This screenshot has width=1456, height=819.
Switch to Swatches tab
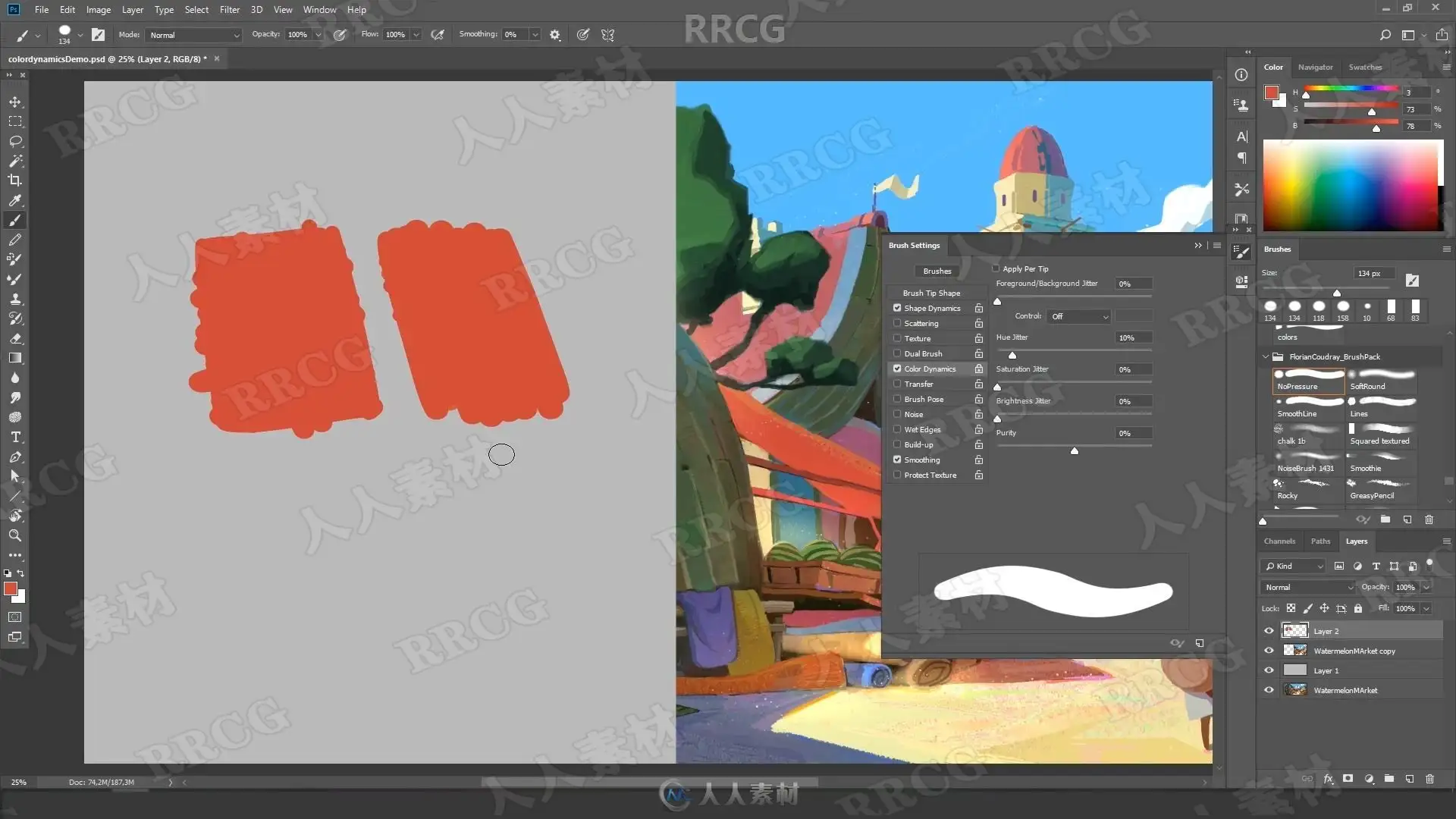pos(1365,67)
